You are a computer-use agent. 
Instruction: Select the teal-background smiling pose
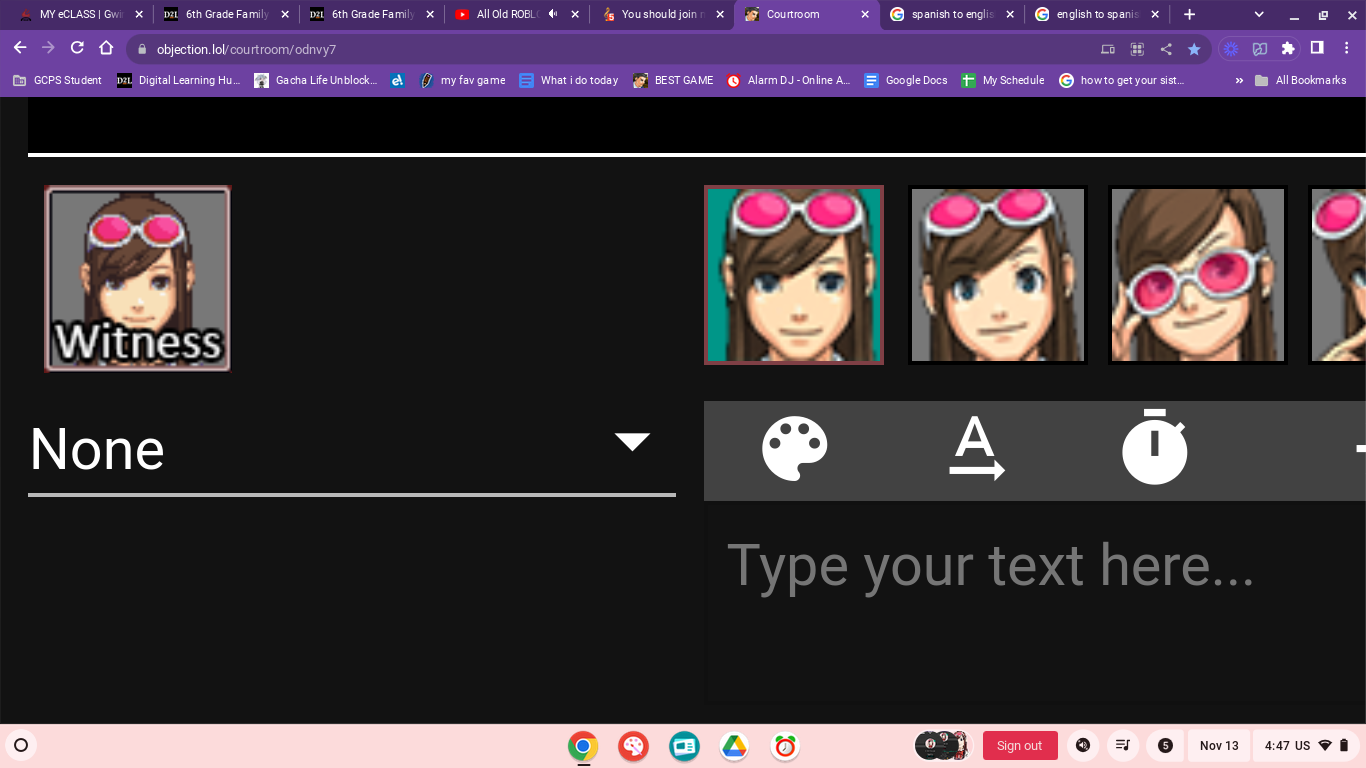tap(794, 275)
